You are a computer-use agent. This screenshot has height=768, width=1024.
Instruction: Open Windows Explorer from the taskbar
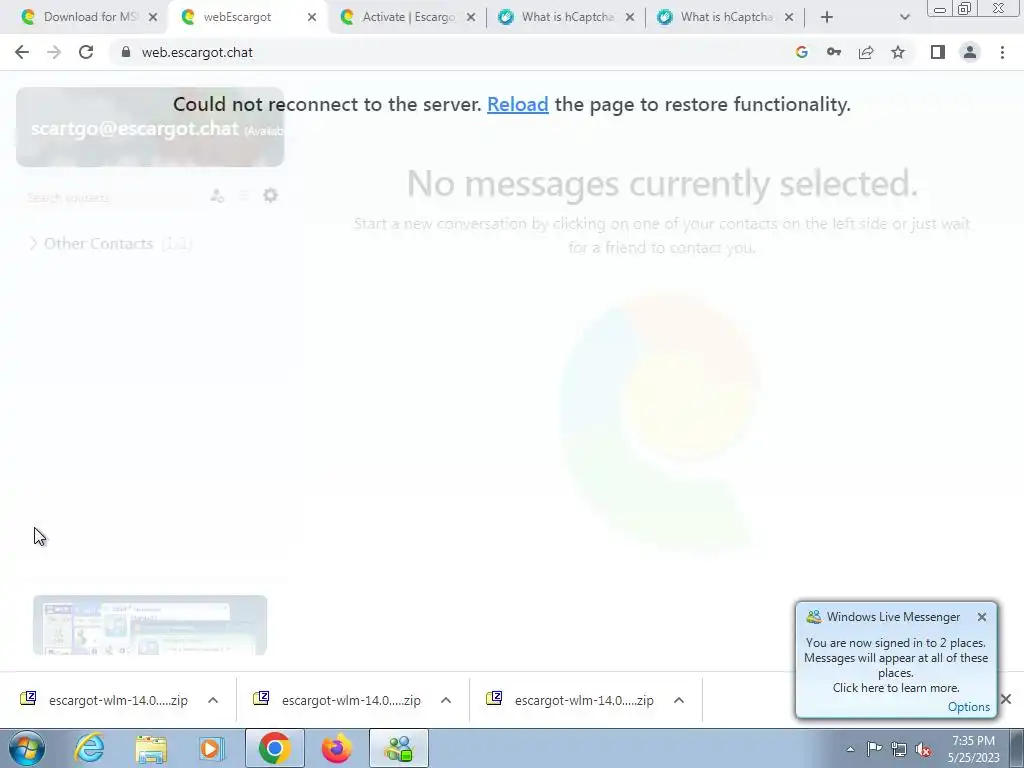pos(151,748)
